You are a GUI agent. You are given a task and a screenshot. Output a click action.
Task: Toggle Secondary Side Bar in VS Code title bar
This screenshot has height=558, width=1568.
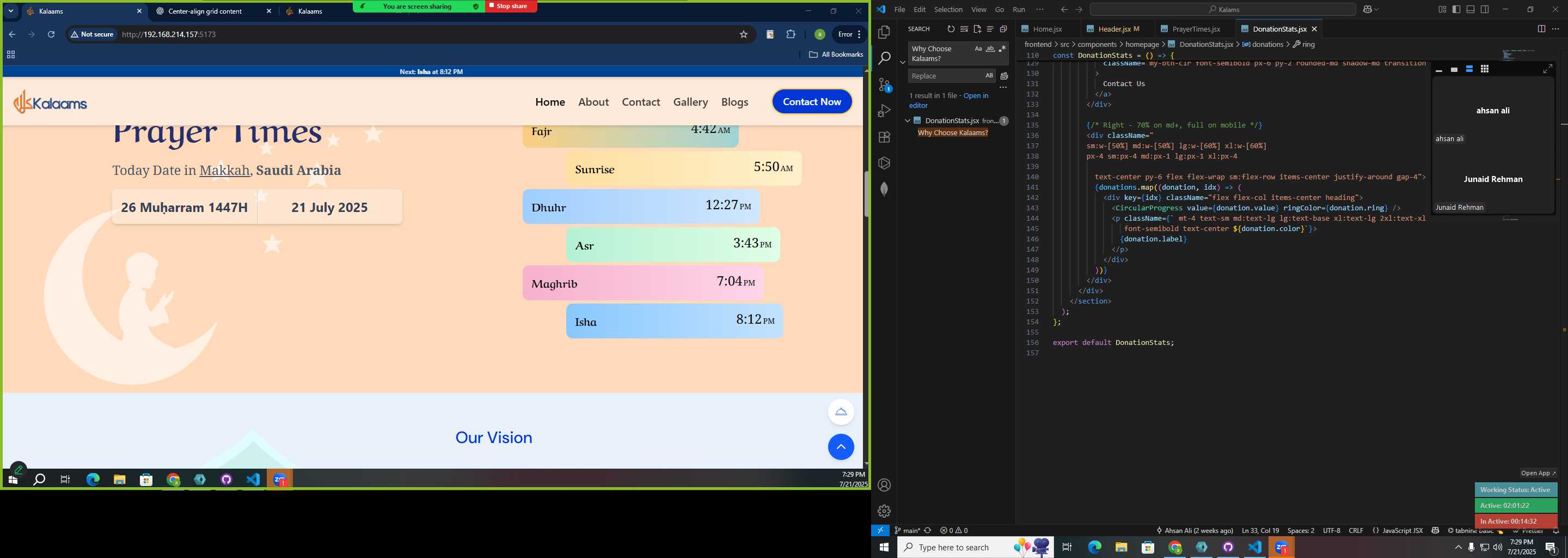pos(1485,9)
